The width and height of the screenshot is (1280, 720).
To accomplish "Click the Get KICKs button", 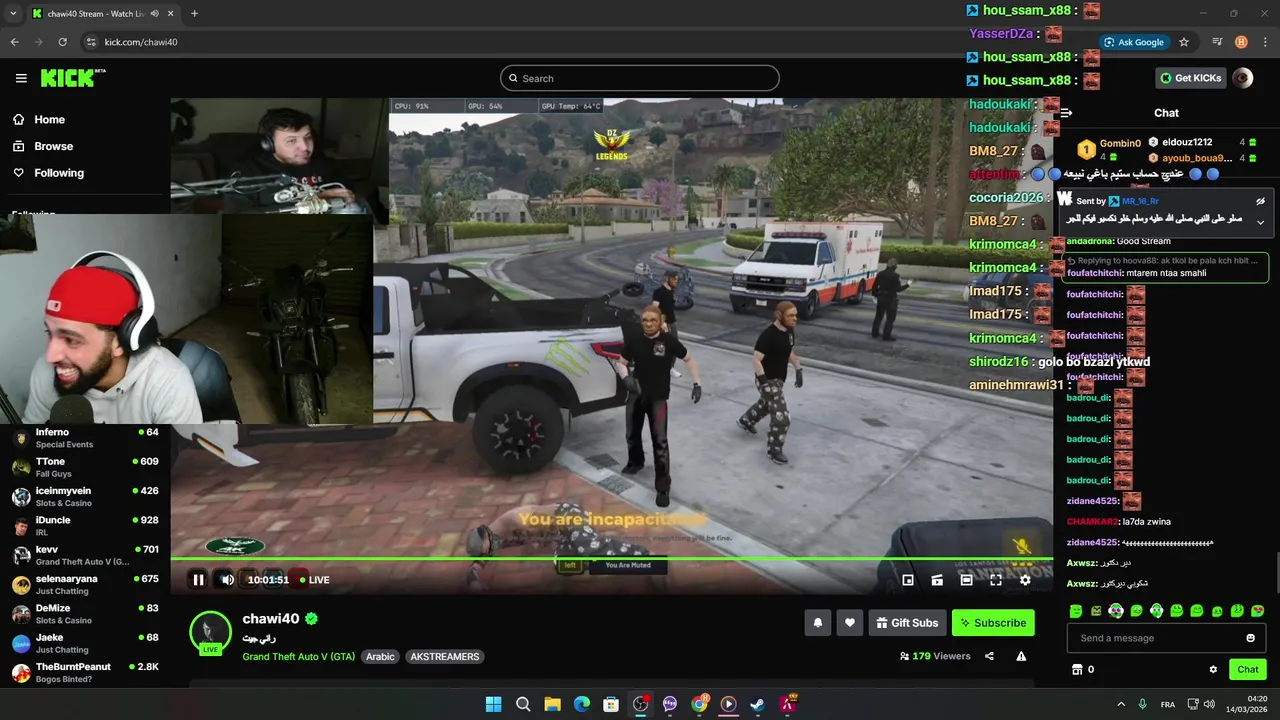I will coord(1190,78).
